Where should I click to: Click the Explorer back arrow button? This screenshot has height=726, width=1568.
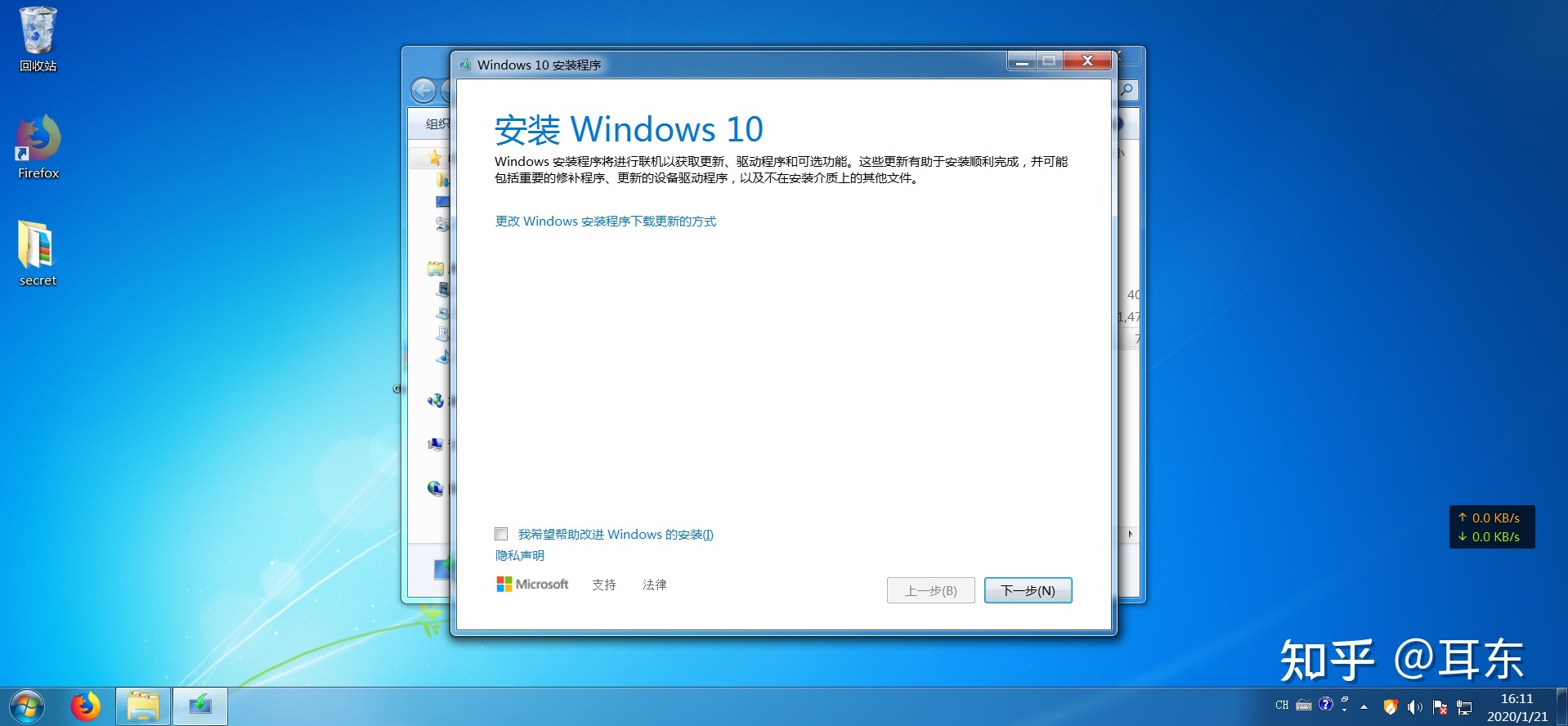tap(423, 90)
